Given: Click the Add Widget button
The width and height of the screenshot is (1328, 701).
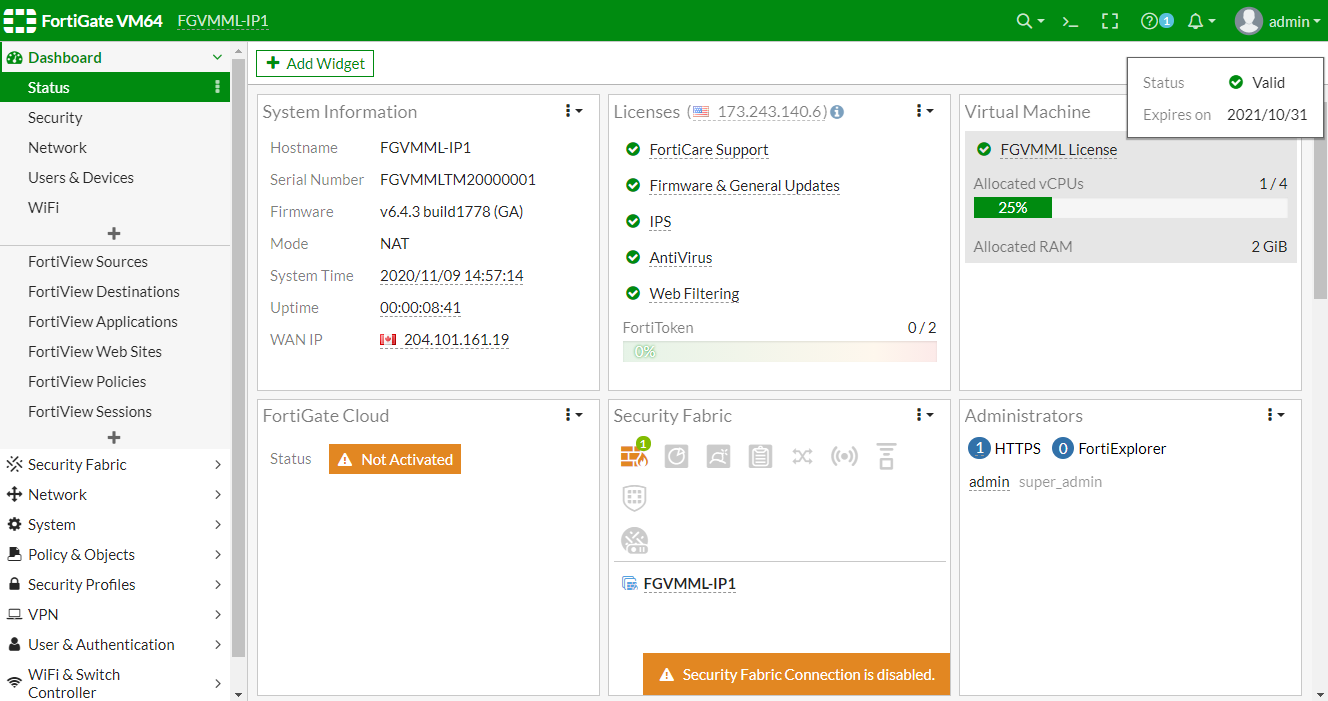Looking at the screenshot, I should [x=315, y=63].
